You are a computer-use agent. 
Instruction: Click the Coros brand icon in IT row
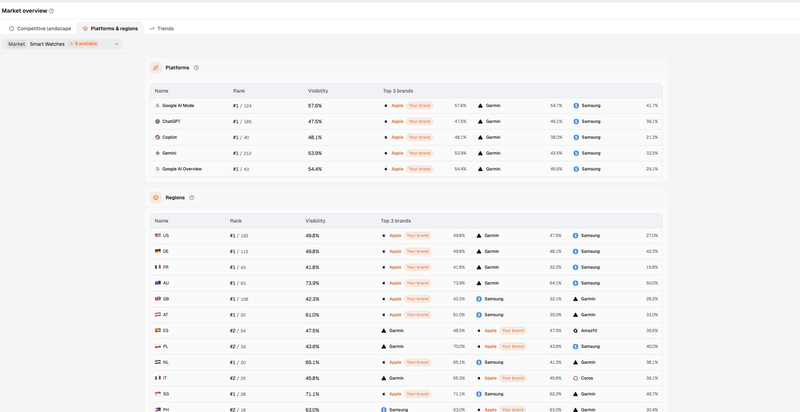click(x=576, y=378)
